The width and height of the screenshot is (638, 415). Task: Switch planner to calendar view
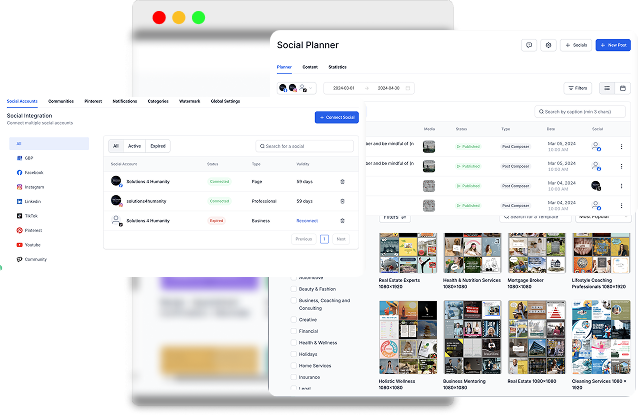(623, 88)
